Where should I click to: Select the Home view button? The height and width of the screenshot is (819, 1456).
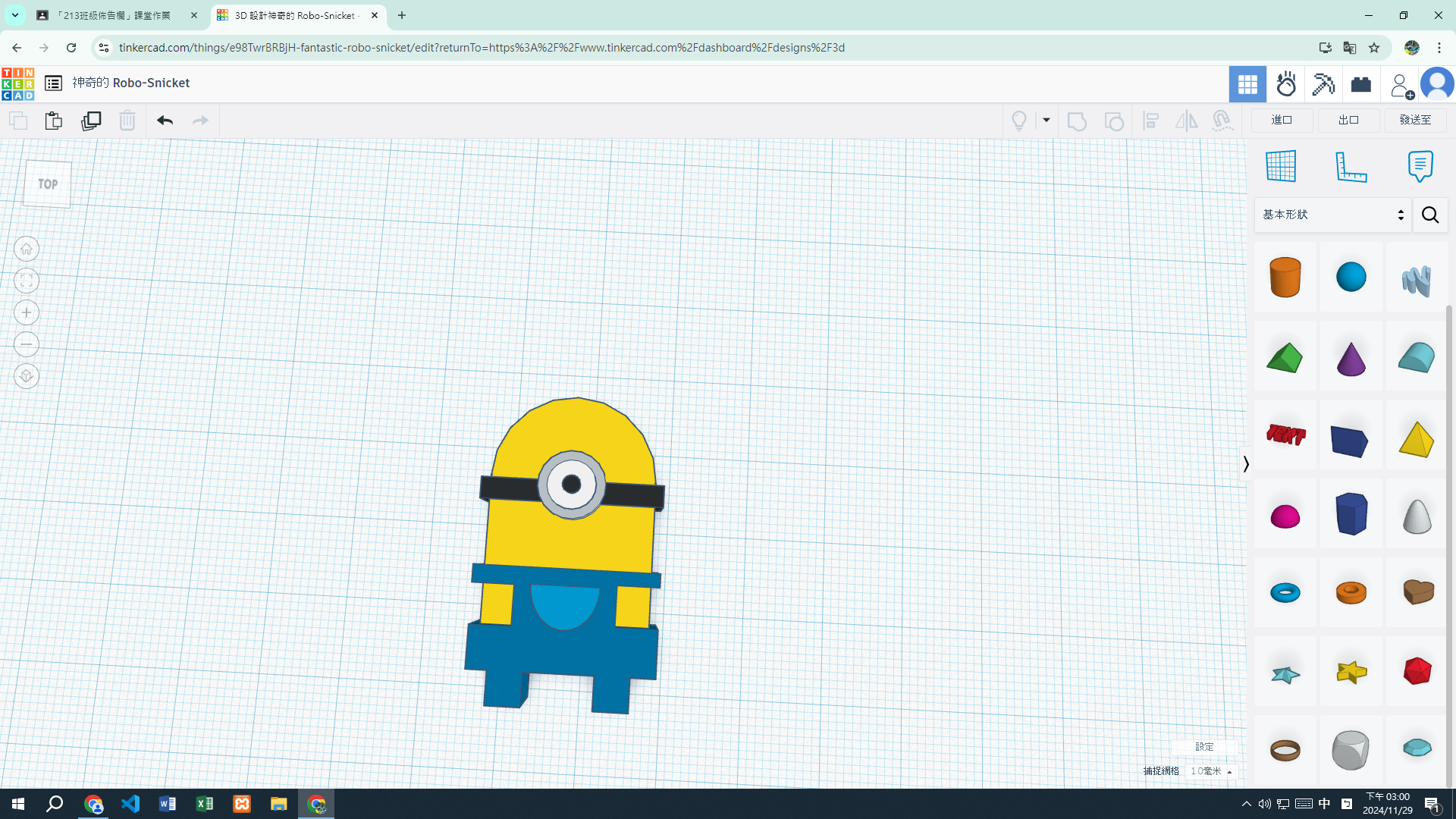27,249
